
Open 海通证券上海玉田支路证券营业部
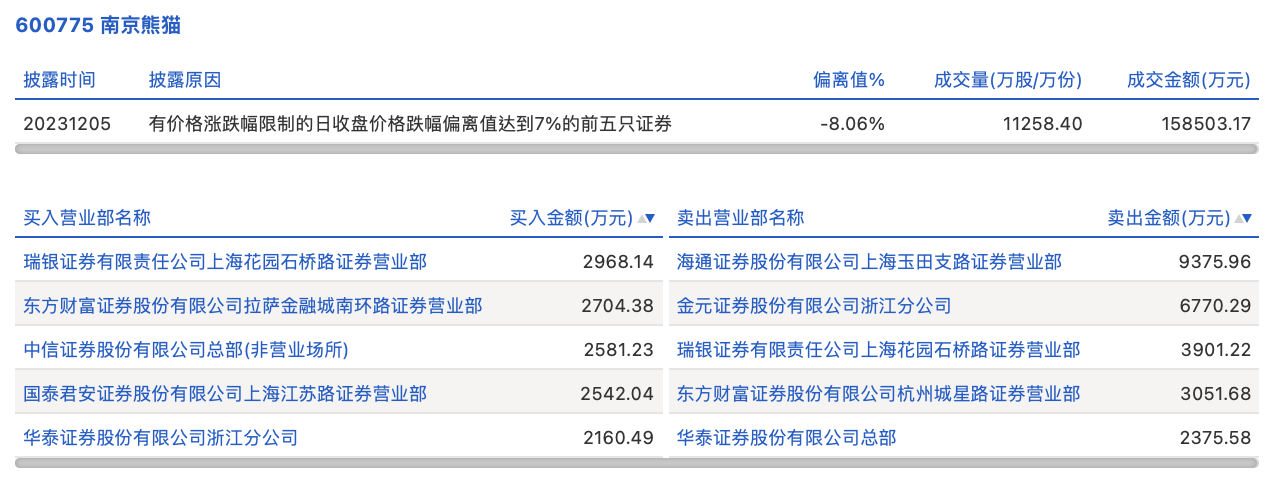point(869,262)
